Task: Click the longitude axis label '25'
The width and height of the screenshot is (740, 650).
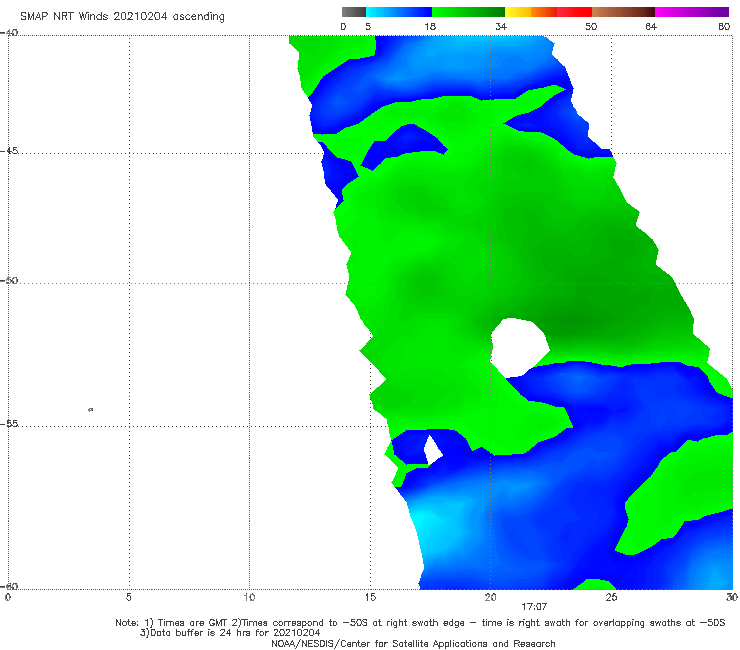Action: [x=611, y=598]
